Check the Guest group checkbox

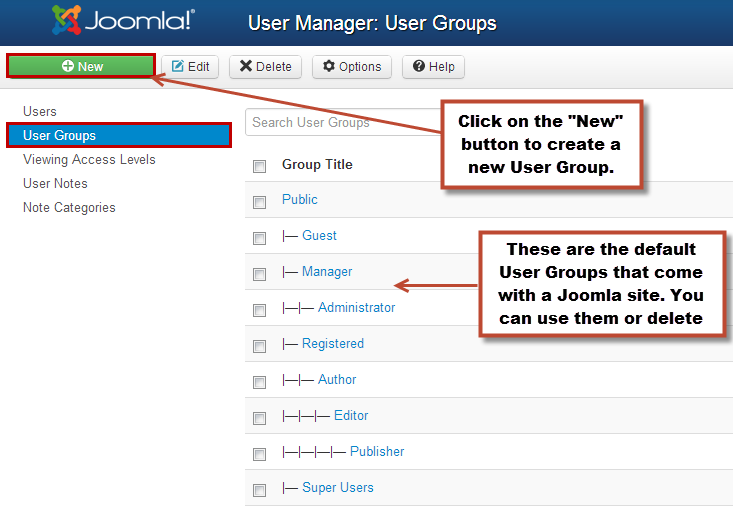[259, 238]
